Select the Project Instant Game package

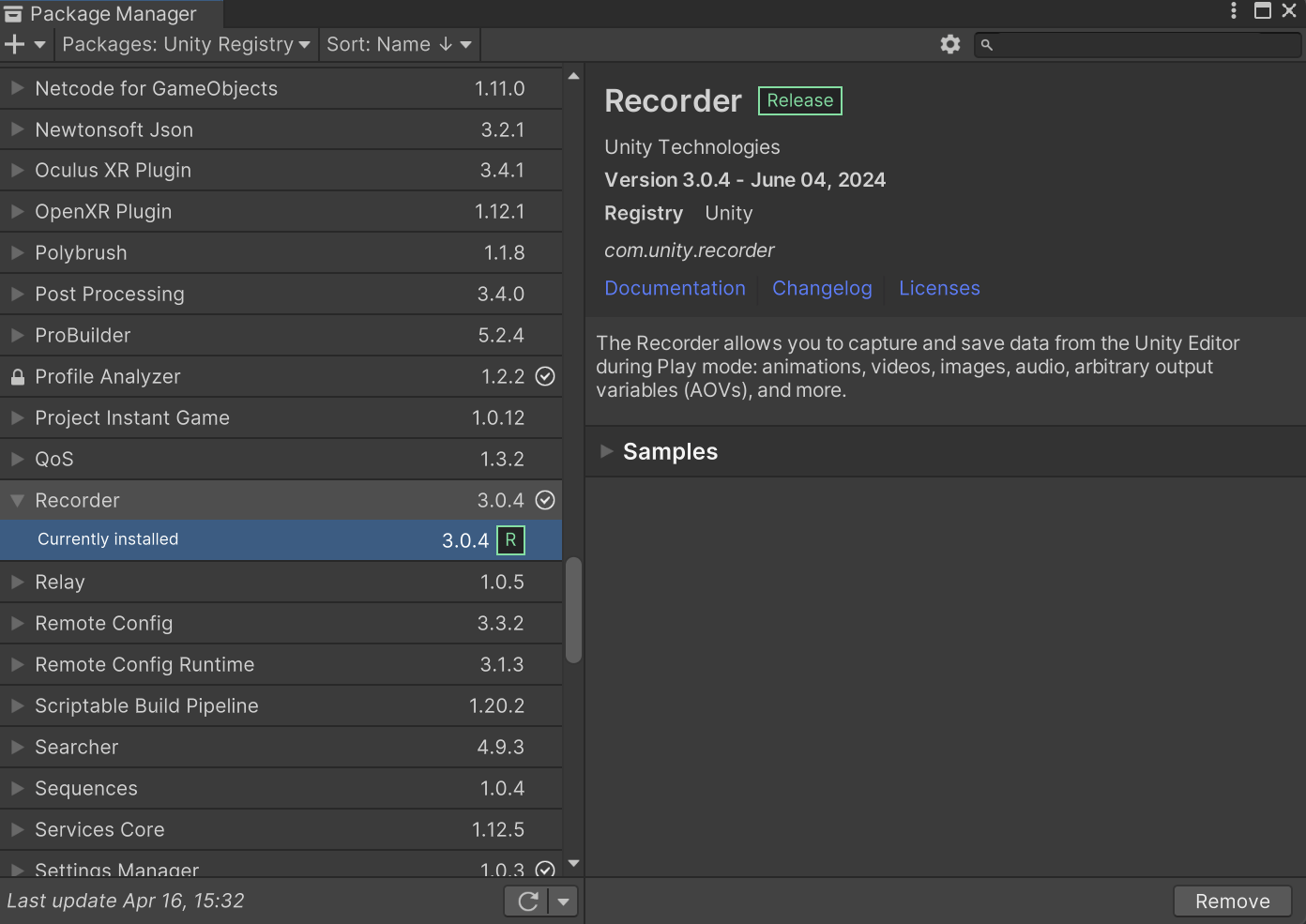coord(281,417)
